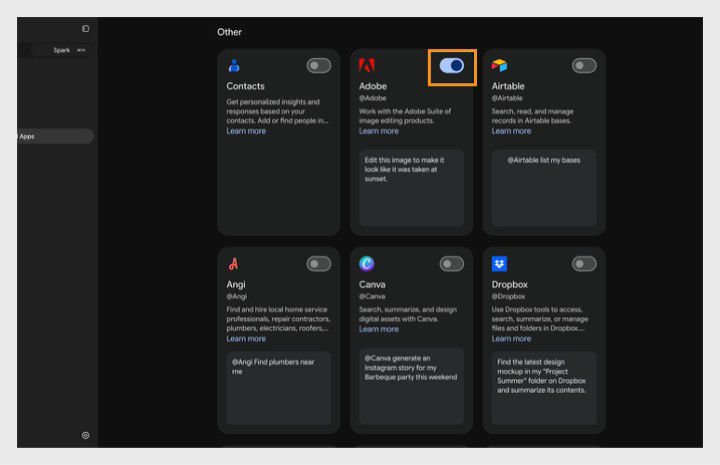Image resolution: width=720 pixels, height=465 pixels.
Task: Click the Airtable logo icon
Action: tap(499, 66)
